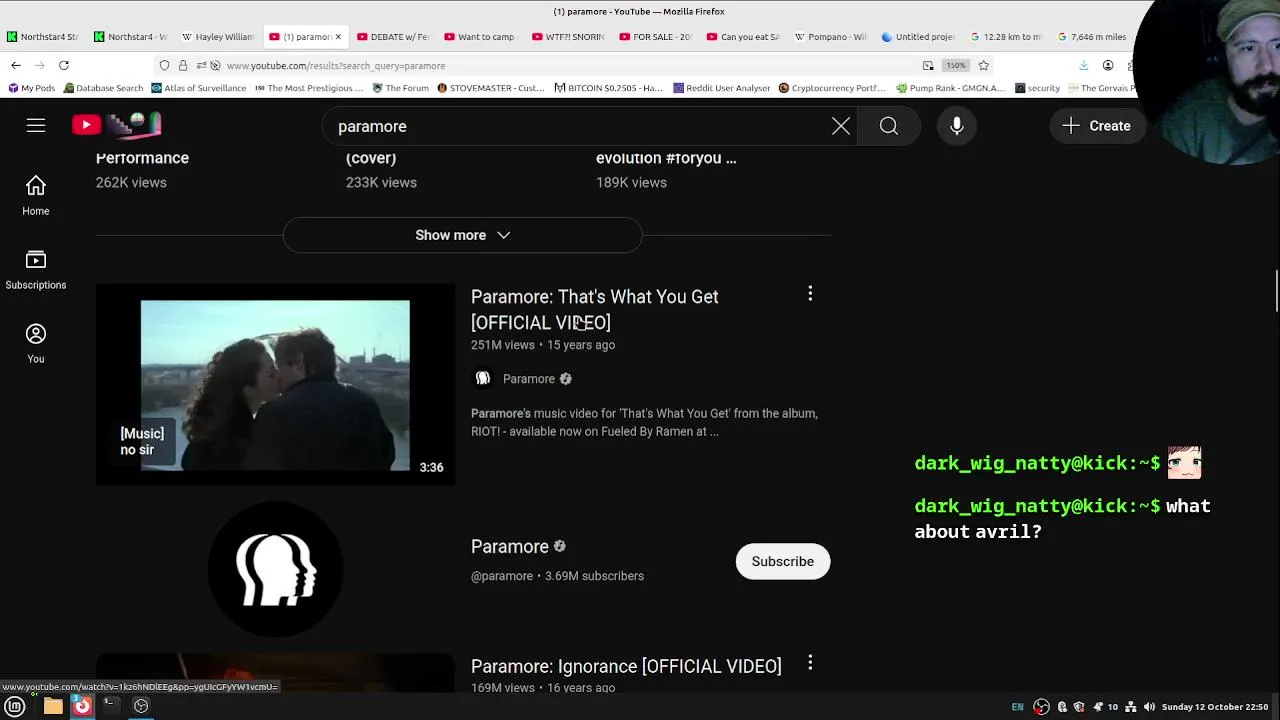Screen dimensions: 1280x720
Task: Open the Paramore channel logo
Action: (275, 569)
